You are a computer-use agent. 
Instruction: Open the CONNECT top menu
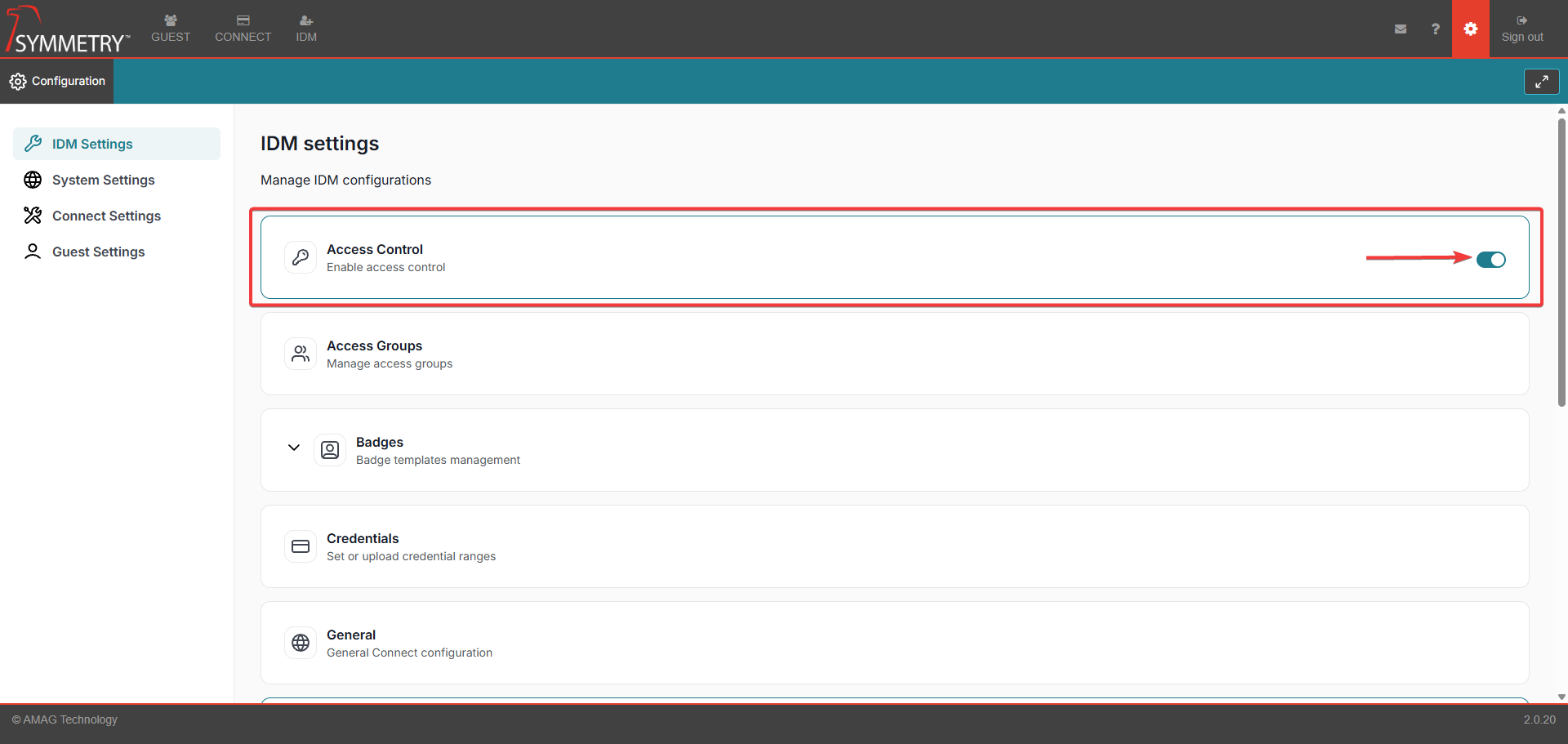pyautogui.click(x=243, y=29)
